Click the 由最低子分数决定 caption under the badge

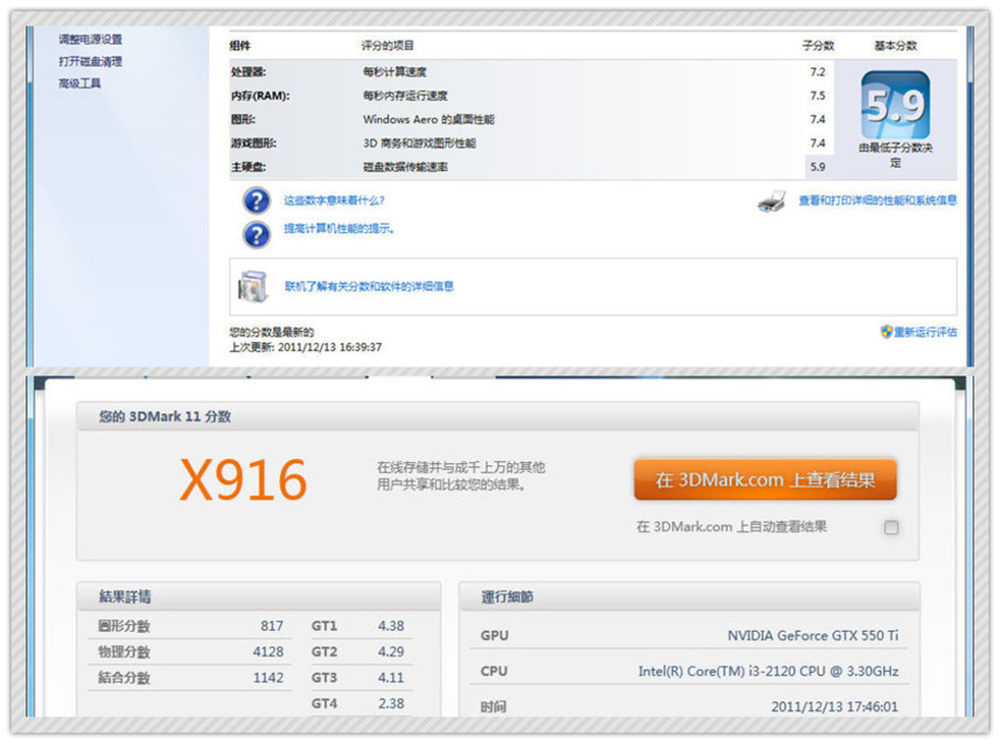(x=895, y=155)
